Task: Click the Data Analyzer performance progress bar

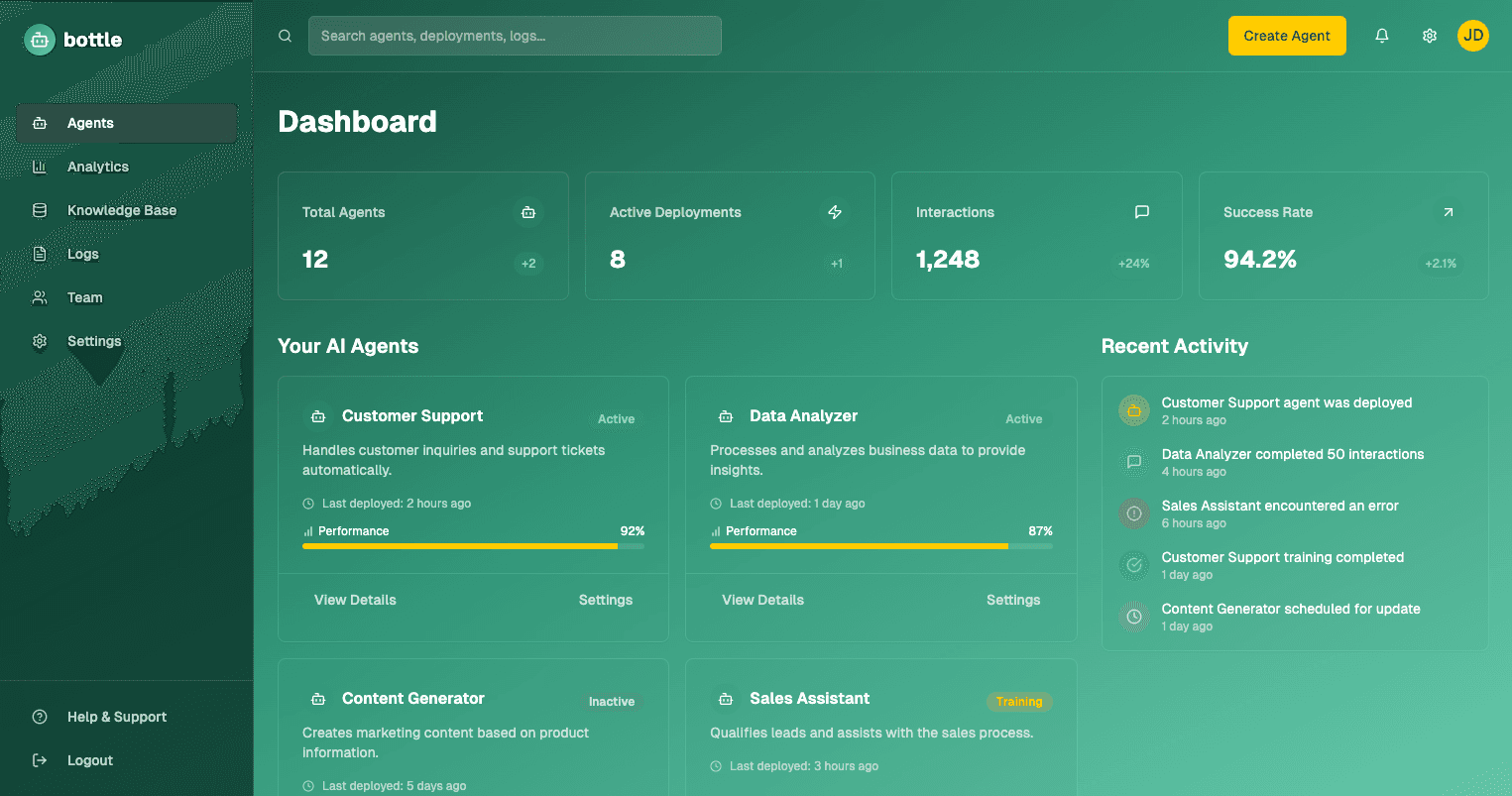Action: coord(881,546)
